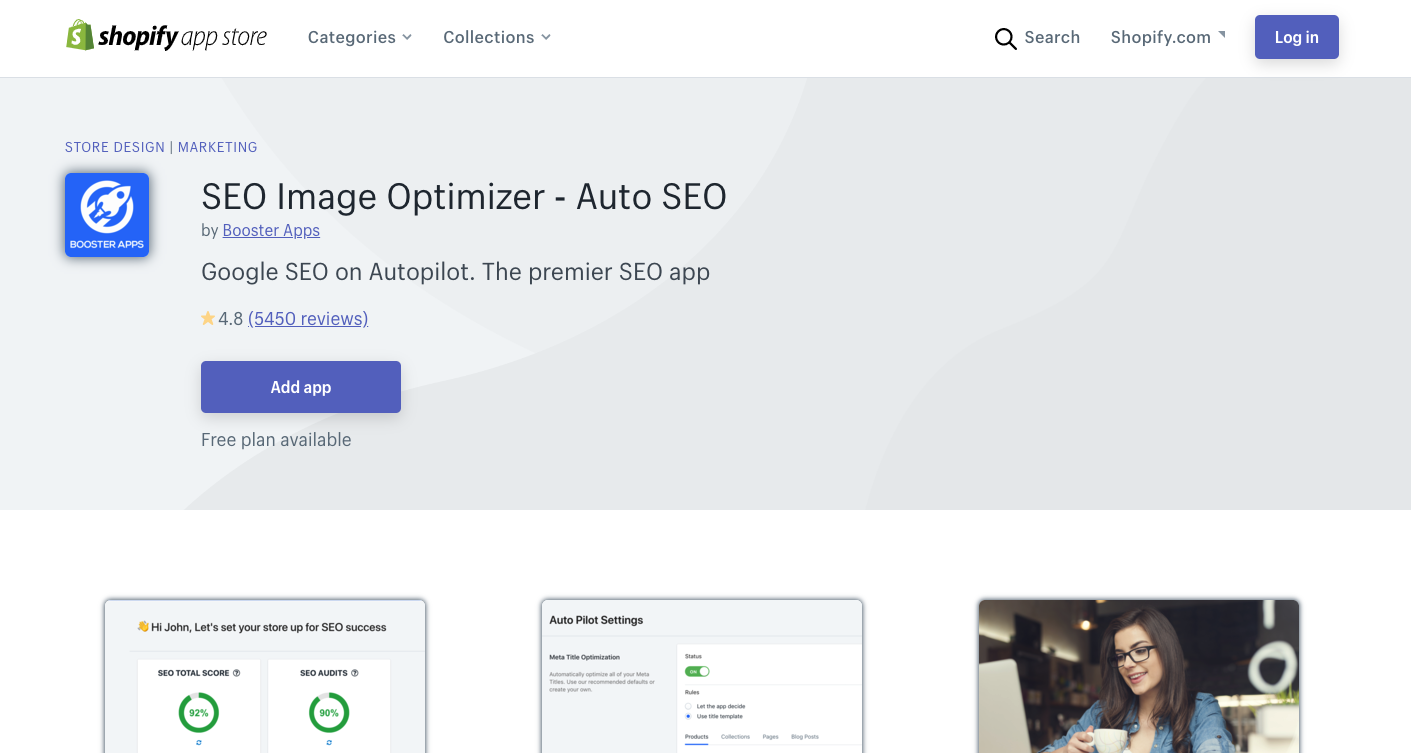Visit the Booster Apps developer link

(x=271, y=230)
